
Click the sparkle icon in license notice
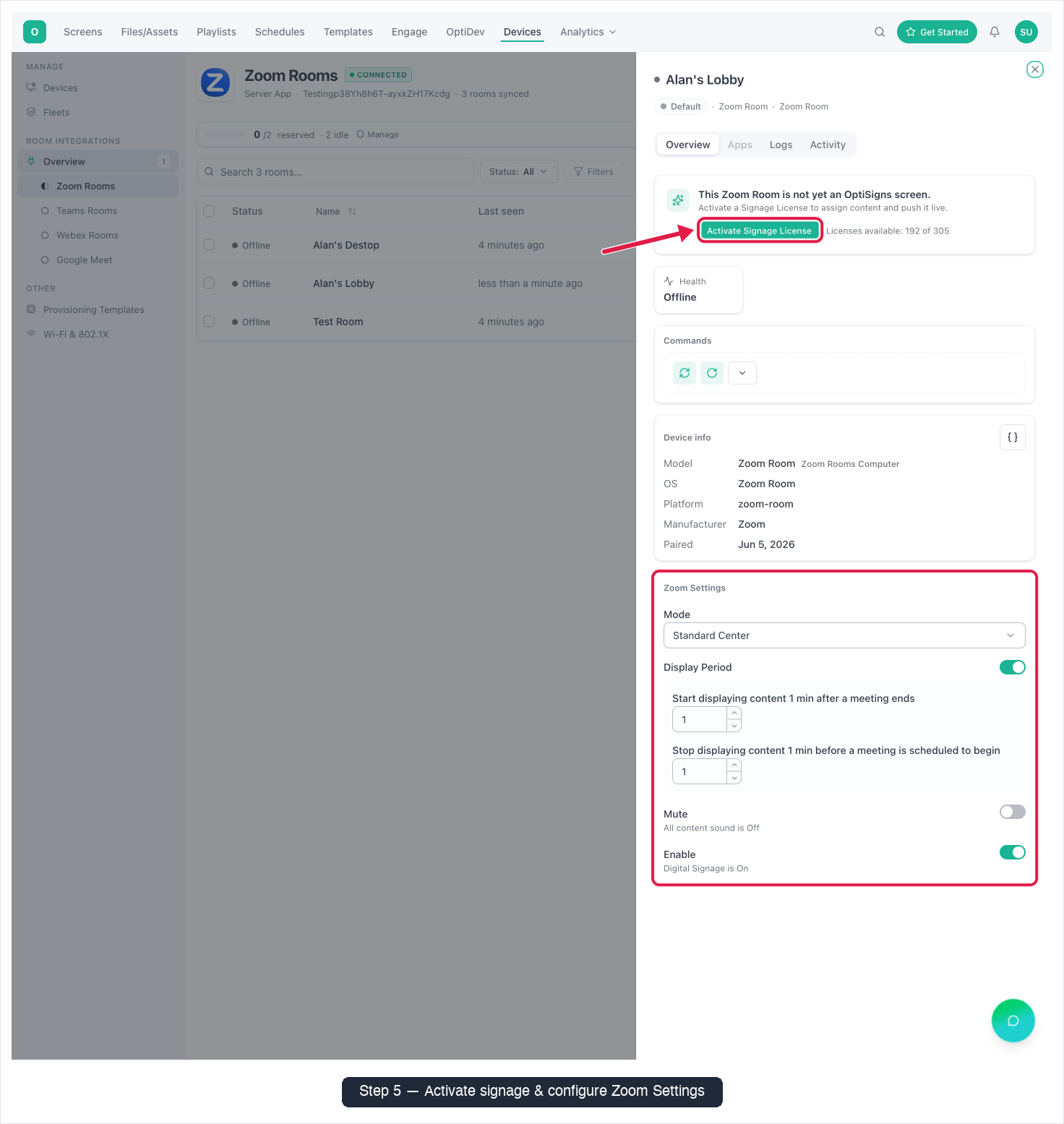tap(678, 200)
